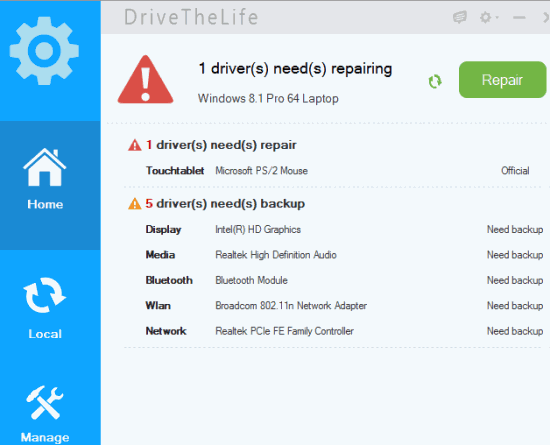
Task: Open the feedback chat icon in title bar
Action: (x=460, y=17)
